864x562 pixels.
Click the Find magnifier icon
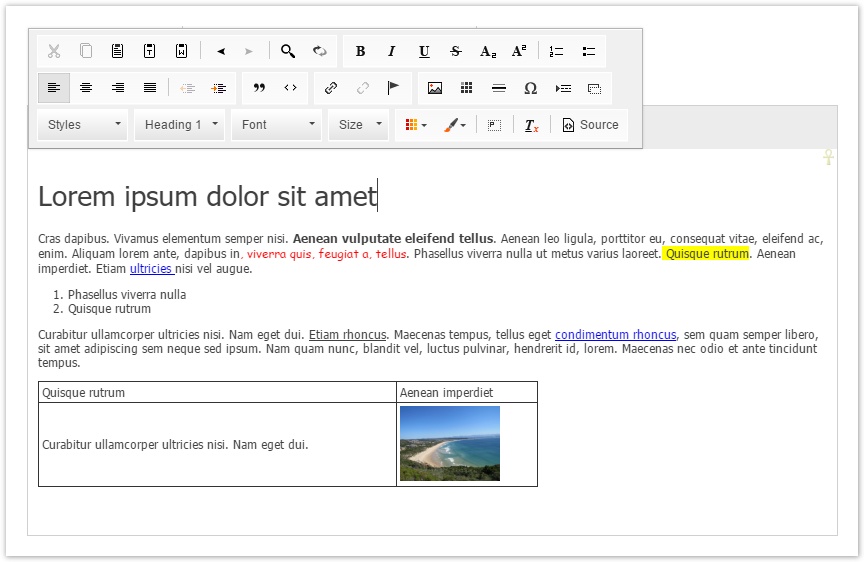288,52
